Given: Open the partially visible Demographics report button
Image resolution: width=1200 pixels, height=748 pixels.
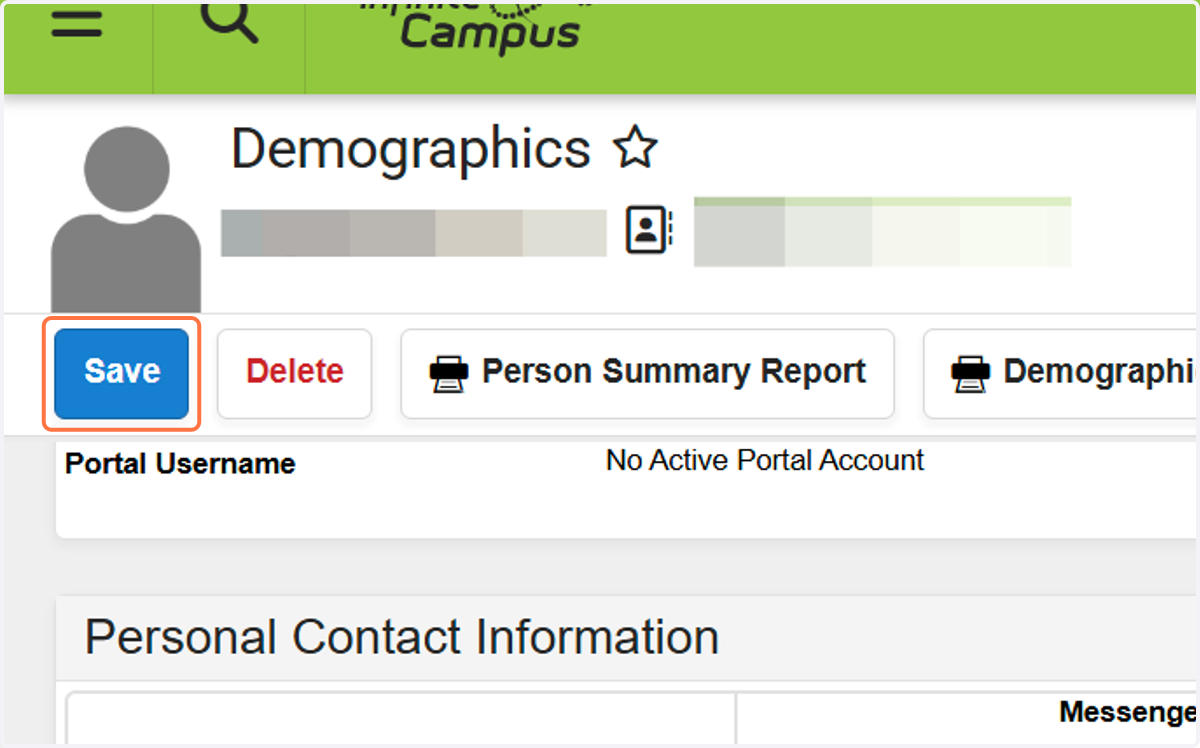Looking at the screenshot, I should click(x=1061, y=373).
